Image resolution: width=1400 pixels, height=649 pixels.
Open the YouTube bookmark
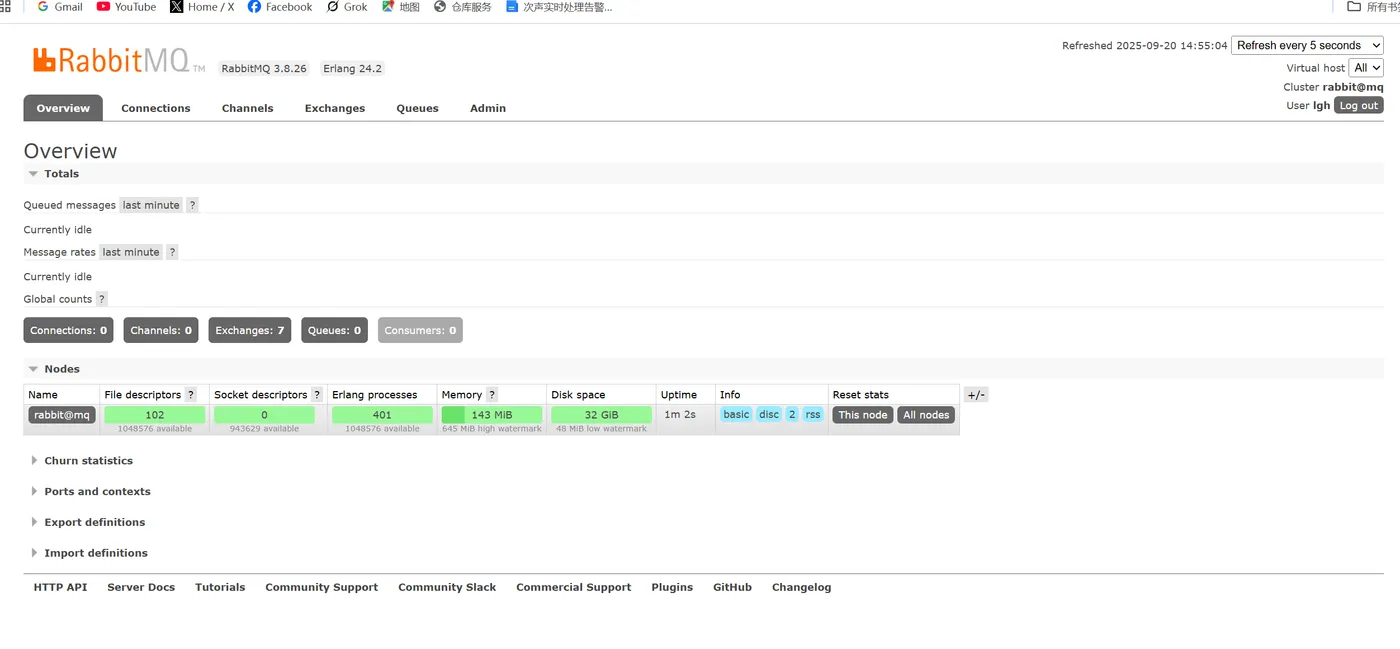[126, 7]
